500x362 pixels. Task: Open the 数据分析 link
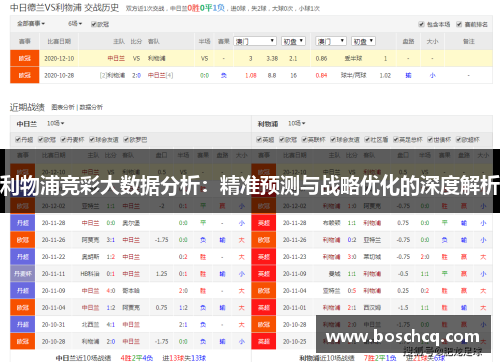(91, 107)
